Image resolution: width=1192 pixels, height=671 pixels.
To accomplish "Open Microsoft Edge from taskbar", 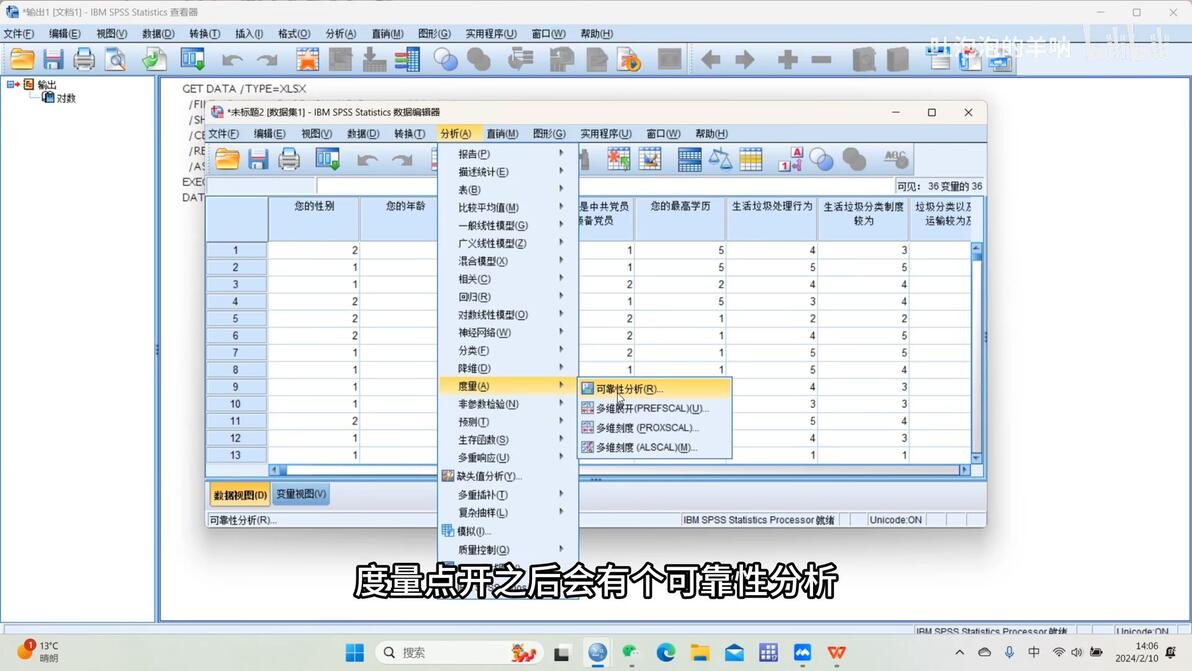I will 666,653.
